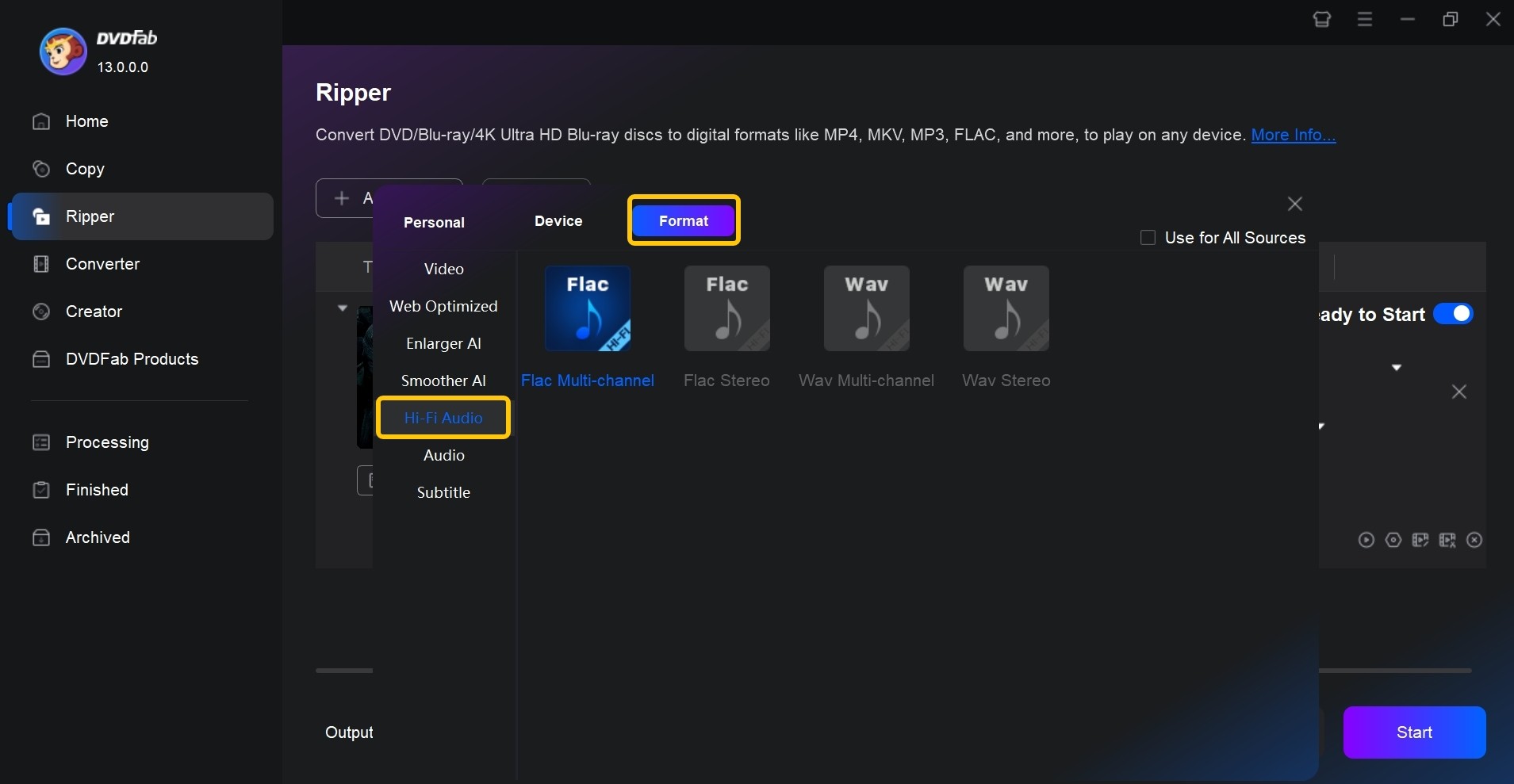Switch to the Device tab
Viewport: 1514px width, 784px height.
tap(558, 222)
